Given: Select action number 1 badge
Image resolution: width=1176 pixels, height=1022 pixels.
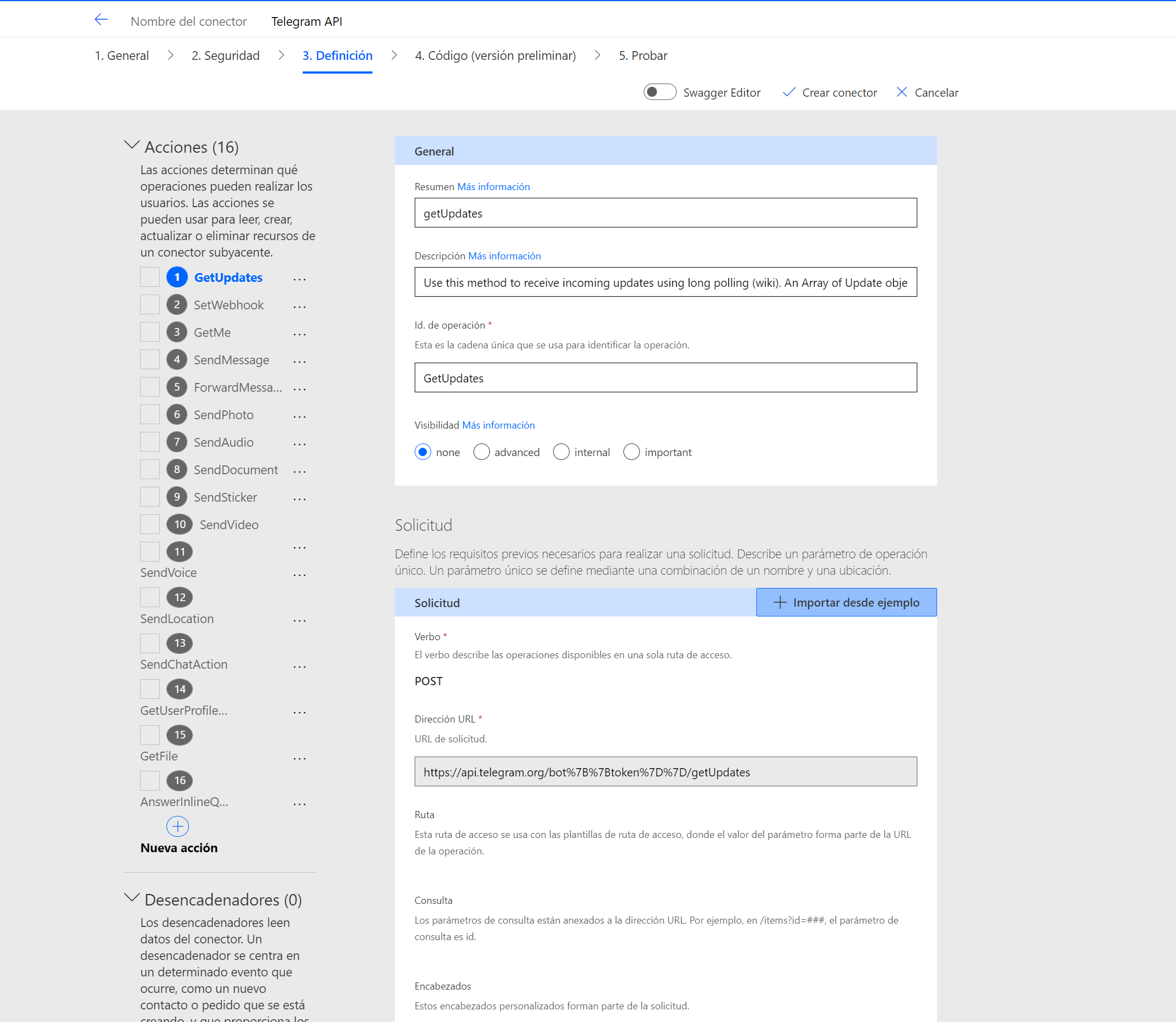Looking at the screenshot, I should pos(177,277).
